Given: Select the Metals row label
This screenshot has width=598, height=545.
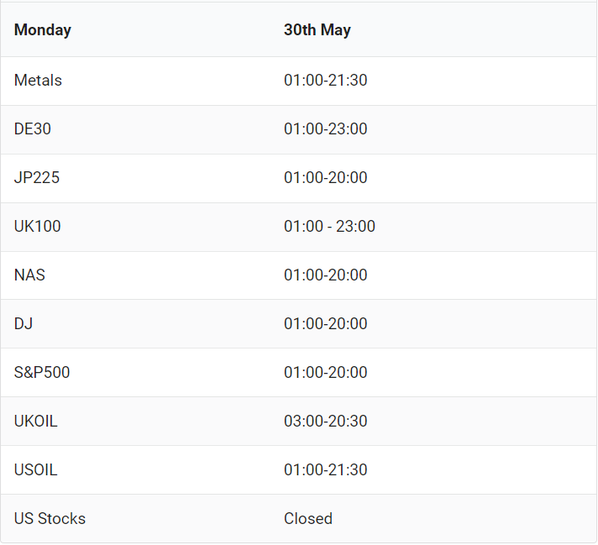Looking at the screenshot, I should click(38, 80).
